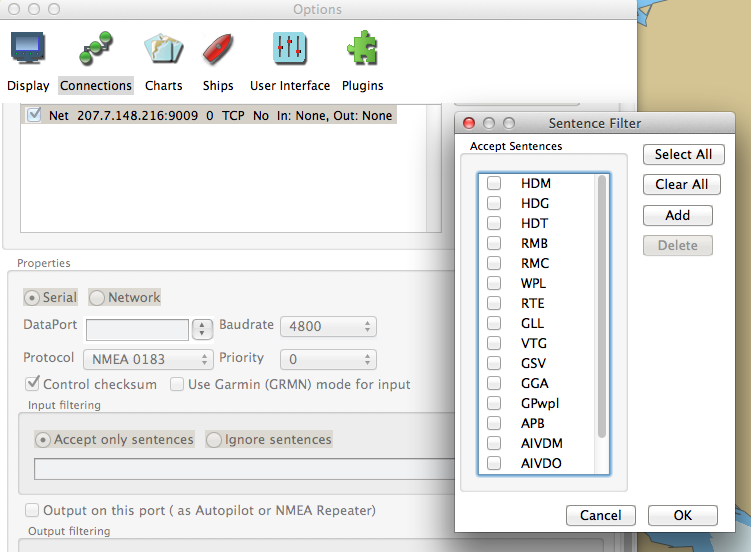Open the Ships settings icon
This screenshot has width=751, height=552.
pos(217,48)
